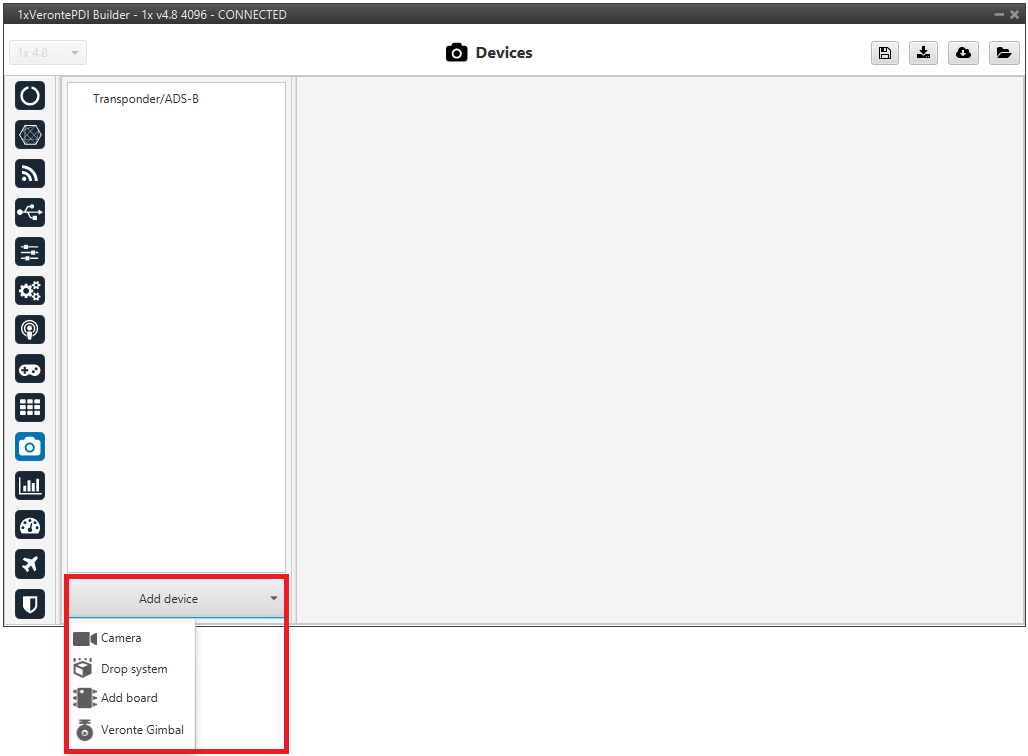Open the sliders settings sidebar icon

tap(30, 251)
